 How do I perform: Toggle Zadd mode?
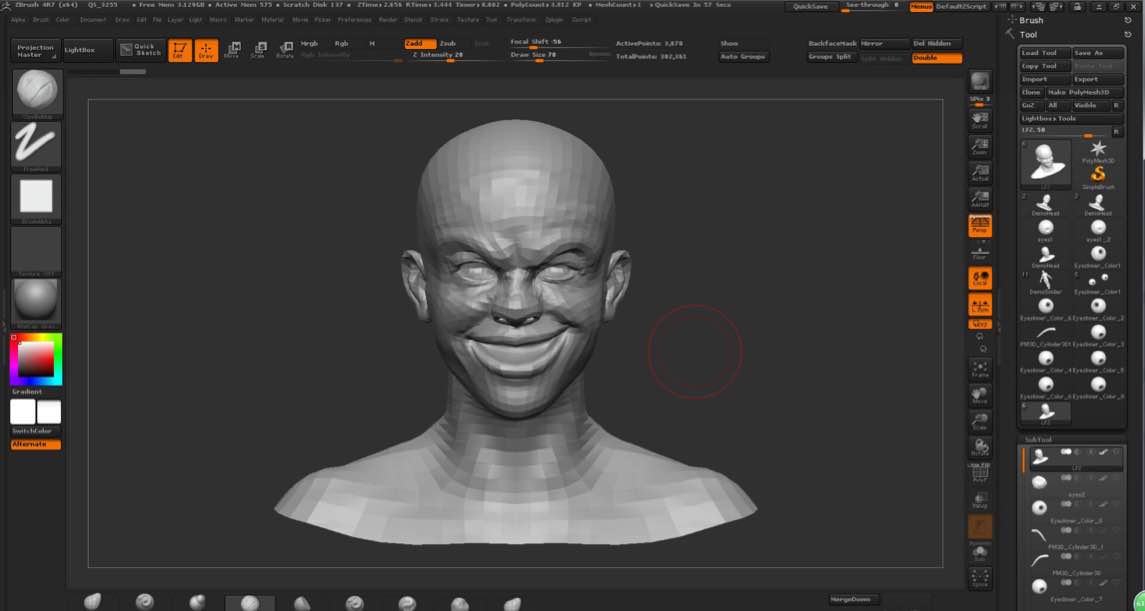point(421,44)
